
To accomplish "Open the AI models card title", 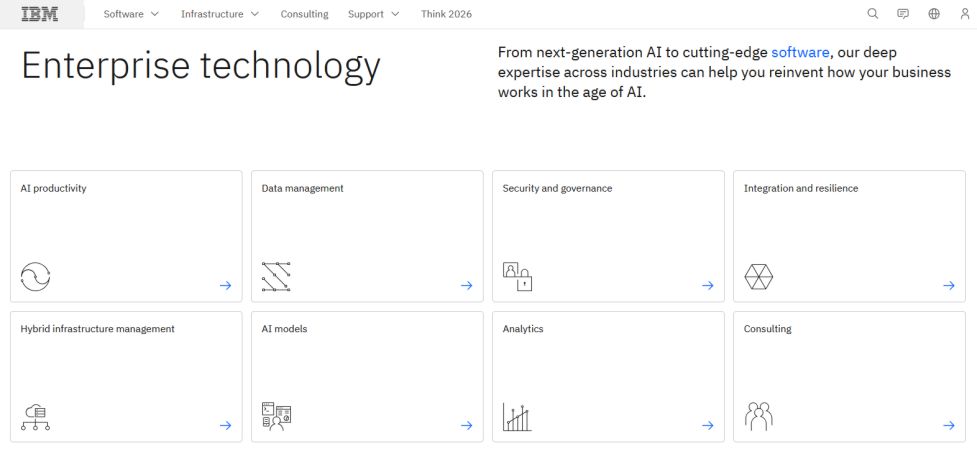I will point(284,328).
